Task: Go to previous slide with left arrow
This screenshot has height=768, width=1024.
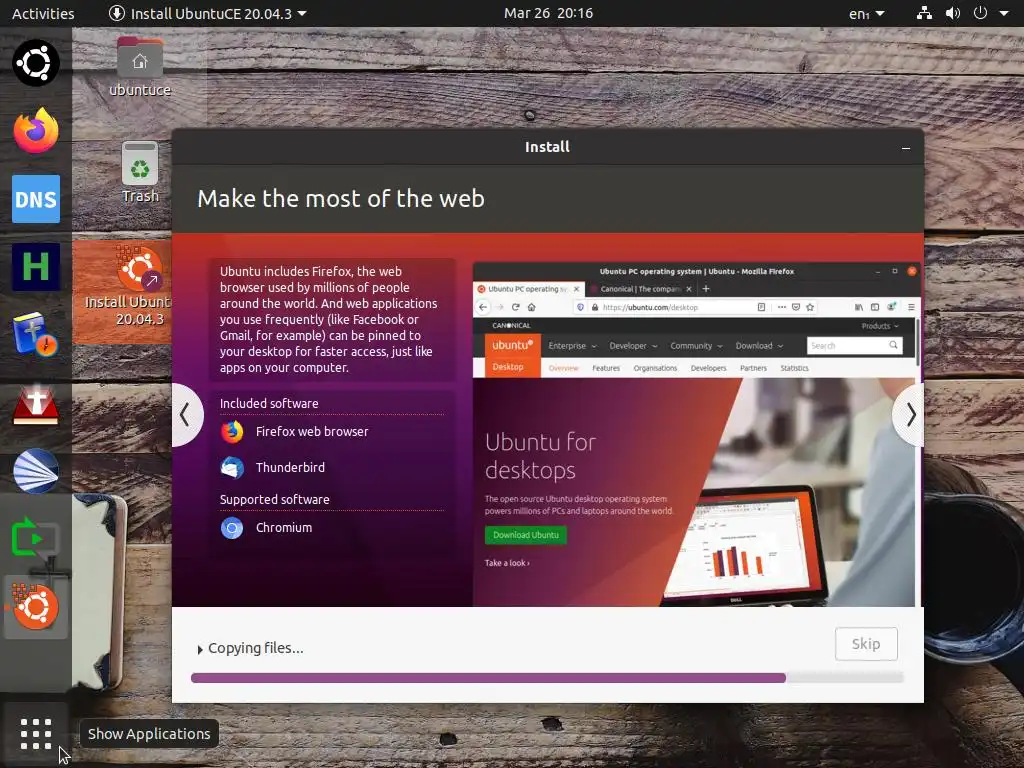Action: (x=185, y=415)
